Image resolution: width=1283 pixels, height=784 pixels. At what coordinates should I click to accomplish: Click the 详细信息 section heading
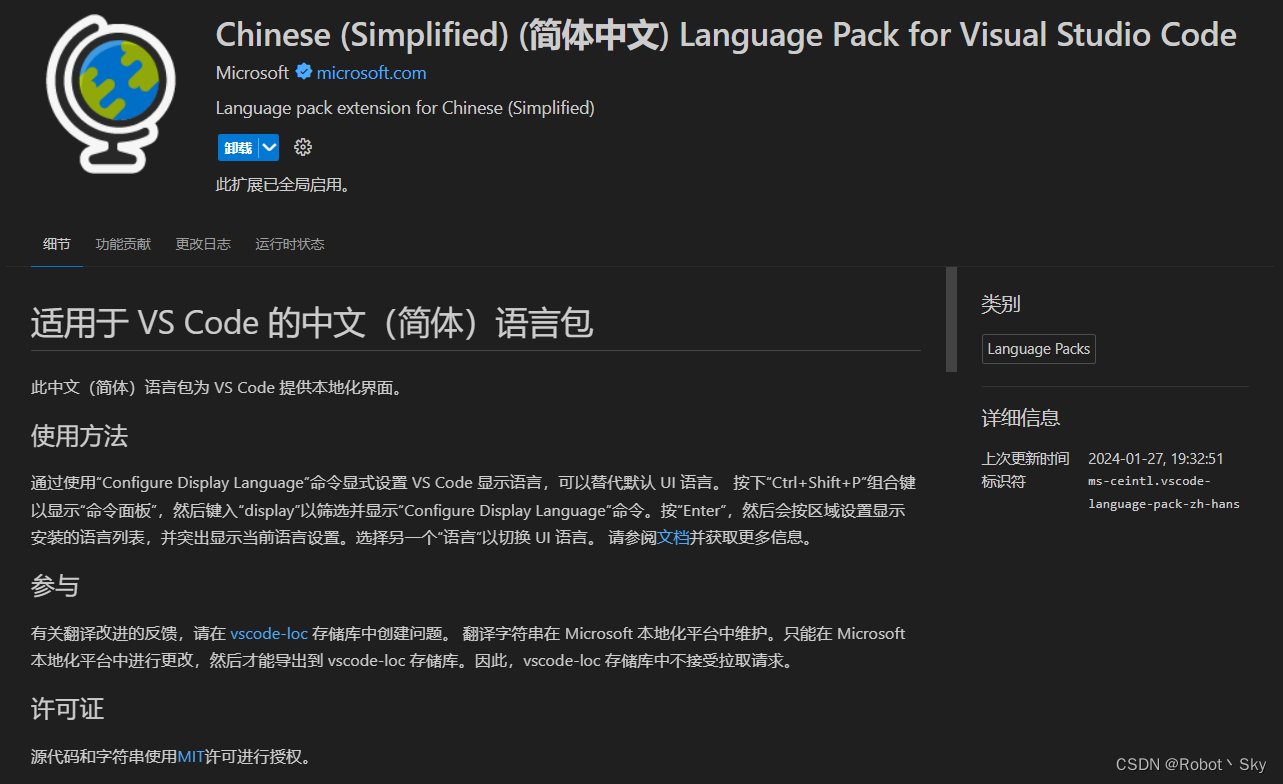click(1021, 418)
